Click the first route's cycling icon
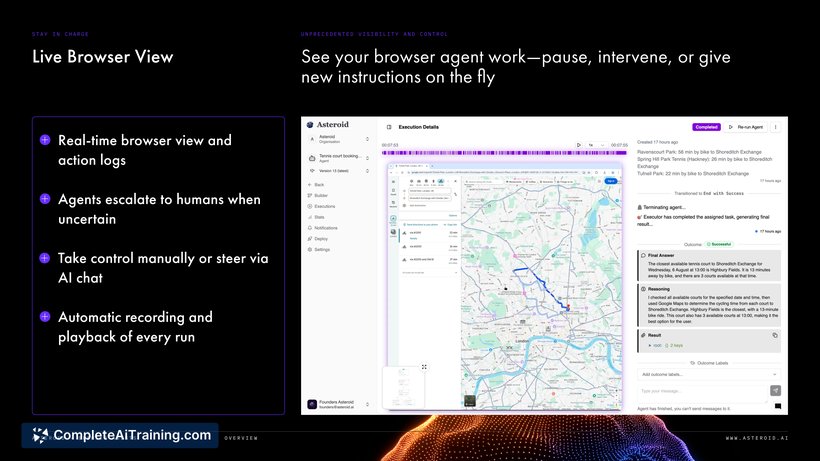 coord(404,233)
